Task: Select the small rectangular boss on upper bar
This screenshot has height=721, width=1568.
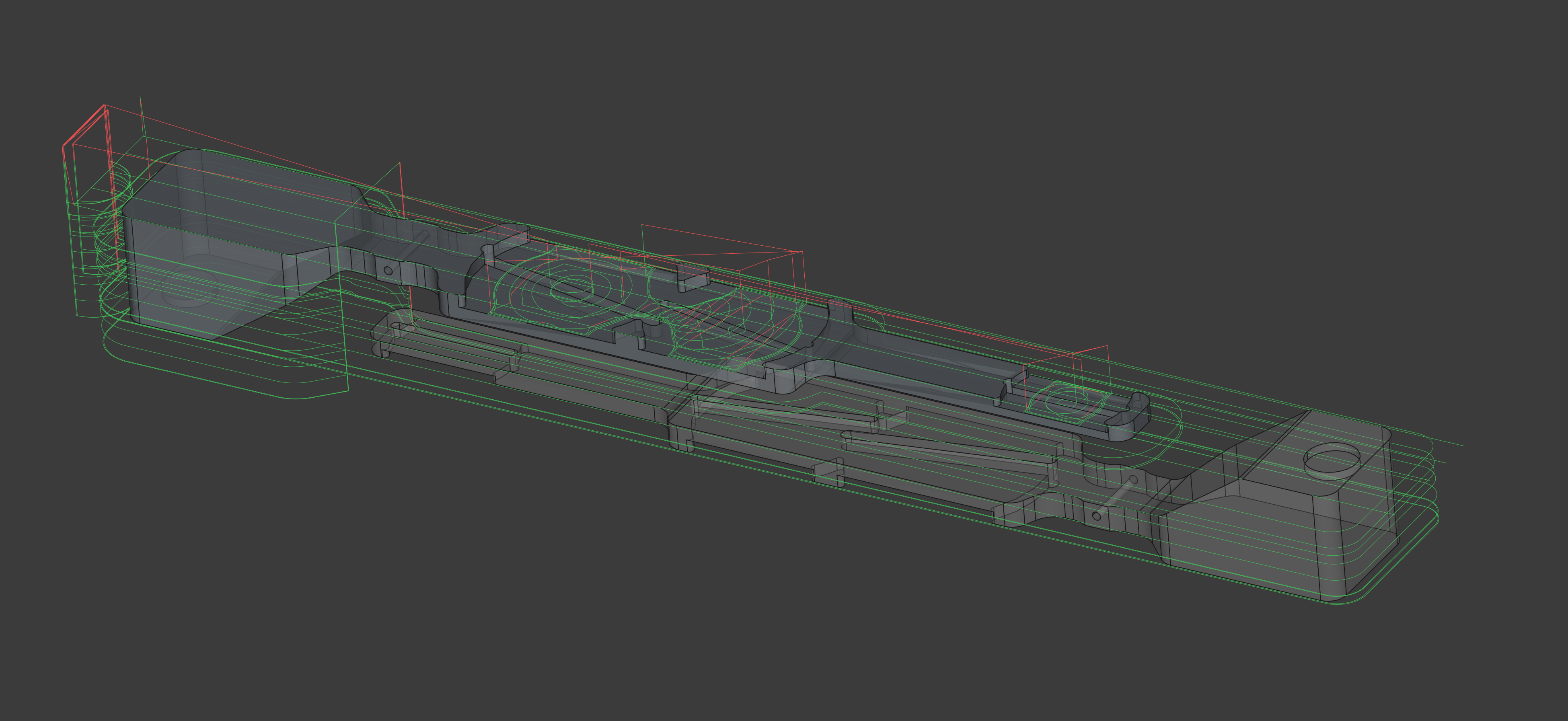Action: 694,277
